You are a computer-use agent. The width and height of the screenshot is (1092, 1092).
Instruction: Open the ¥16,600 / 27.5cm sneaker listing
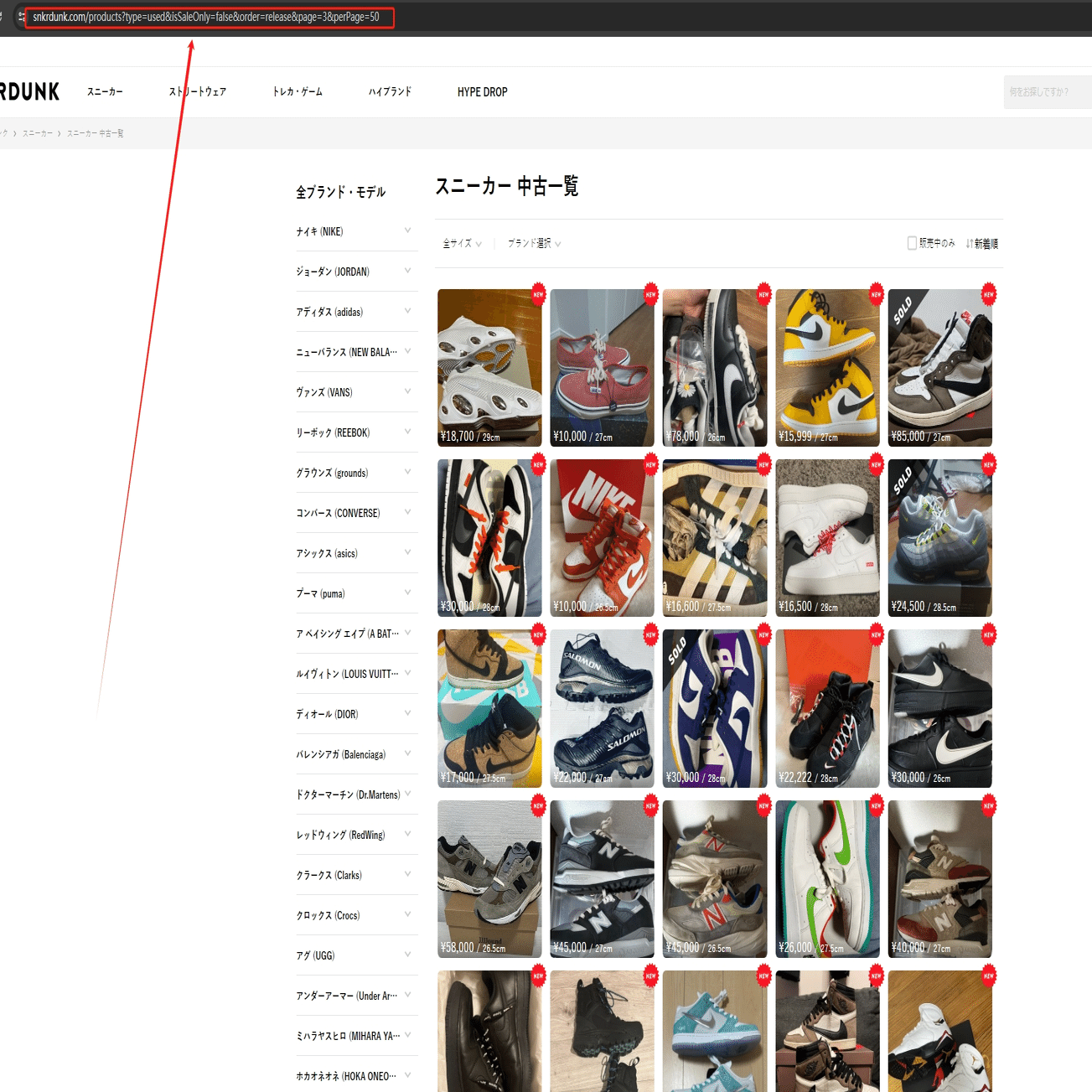coord(715,538)
